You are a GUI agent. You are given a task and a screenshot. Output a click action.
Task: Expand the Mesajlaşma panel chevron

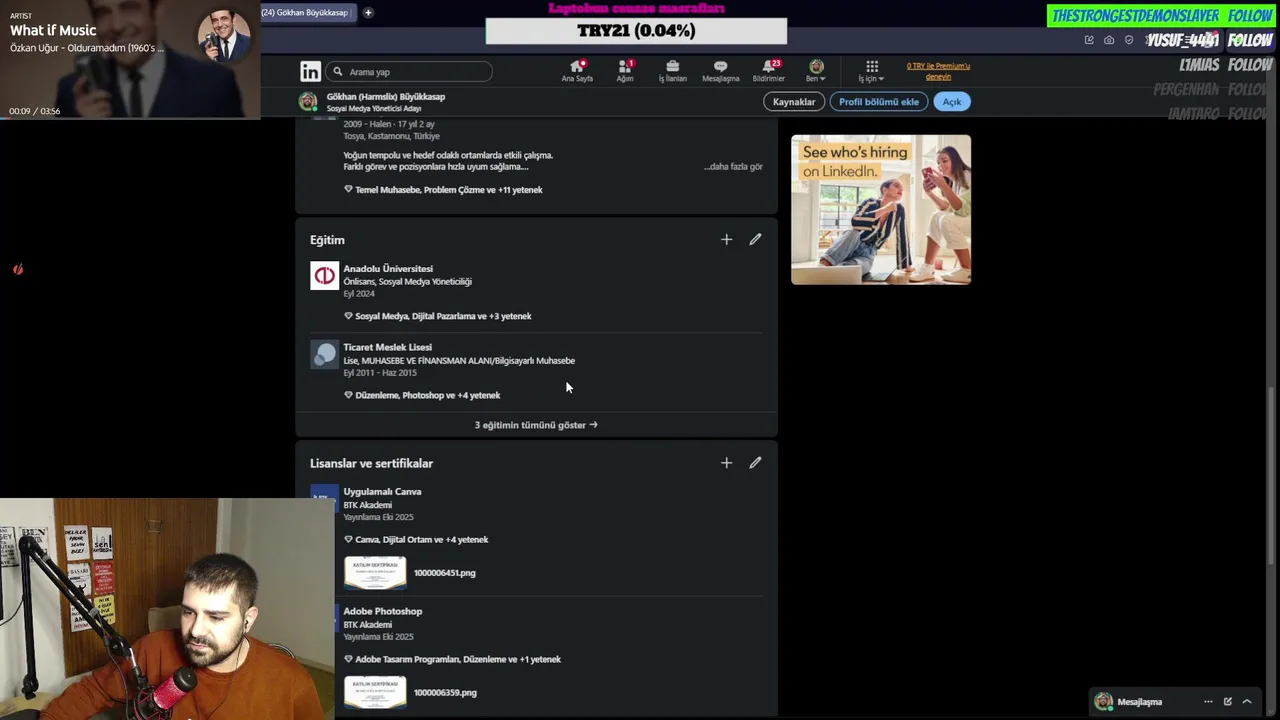[1247, 702]
